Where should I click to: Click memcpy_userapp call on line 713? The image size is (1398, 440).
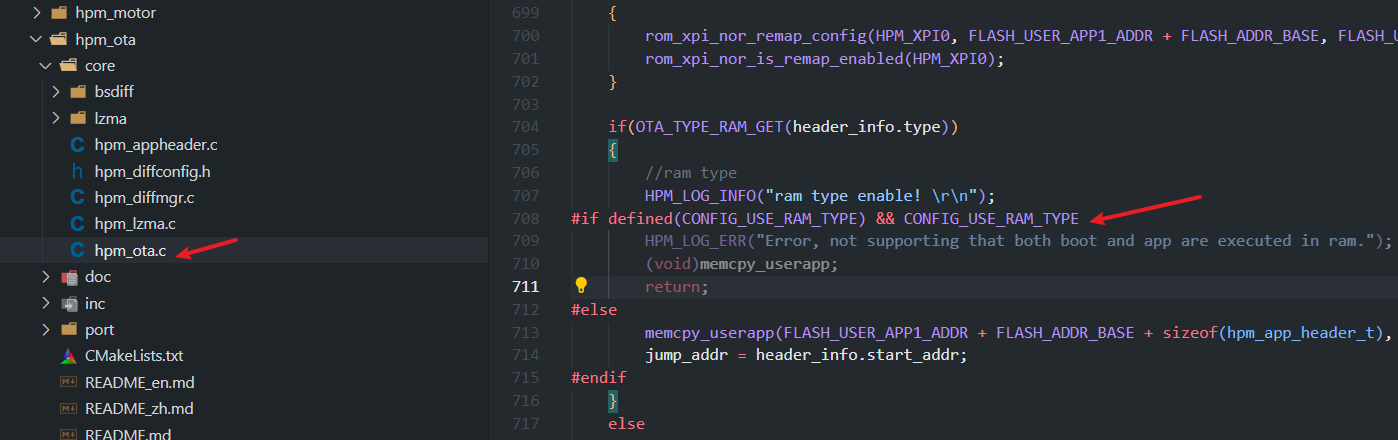(709, 332)
